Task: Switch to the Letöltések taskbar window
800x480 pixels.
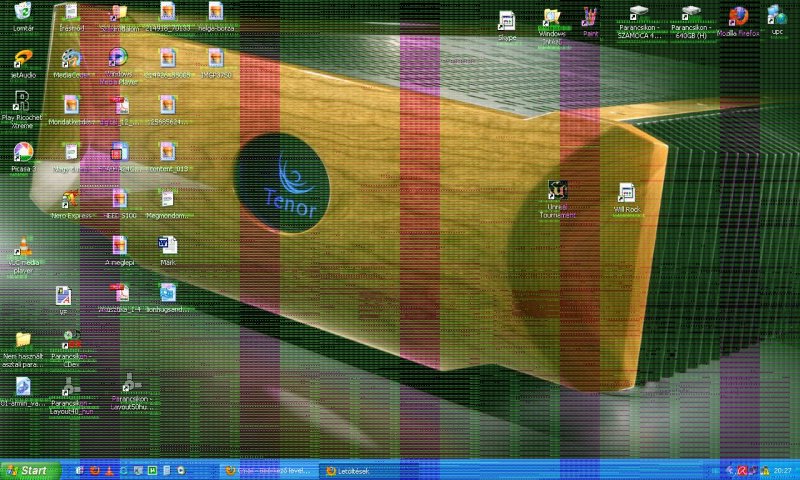Action: pyautogui.click(x=366, y=471)
